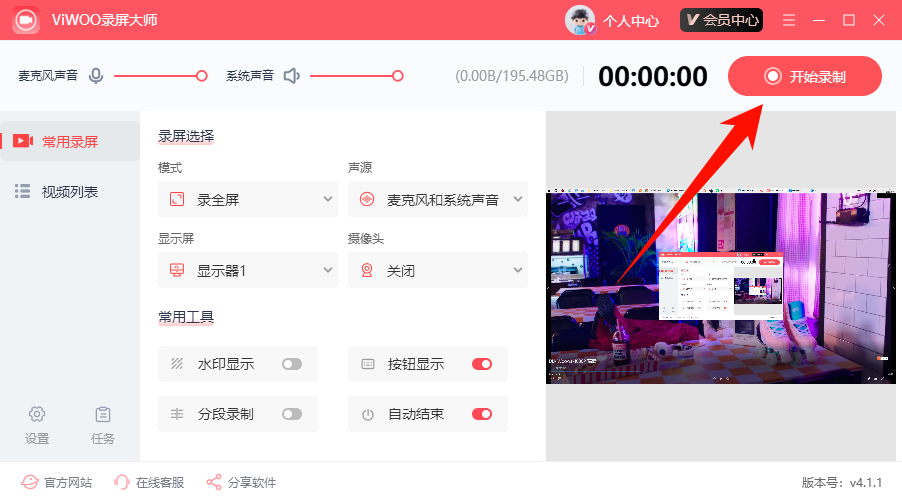Click the 00:00:00 recording timer
Screen dimensions: 902x502
click(653, 76)
